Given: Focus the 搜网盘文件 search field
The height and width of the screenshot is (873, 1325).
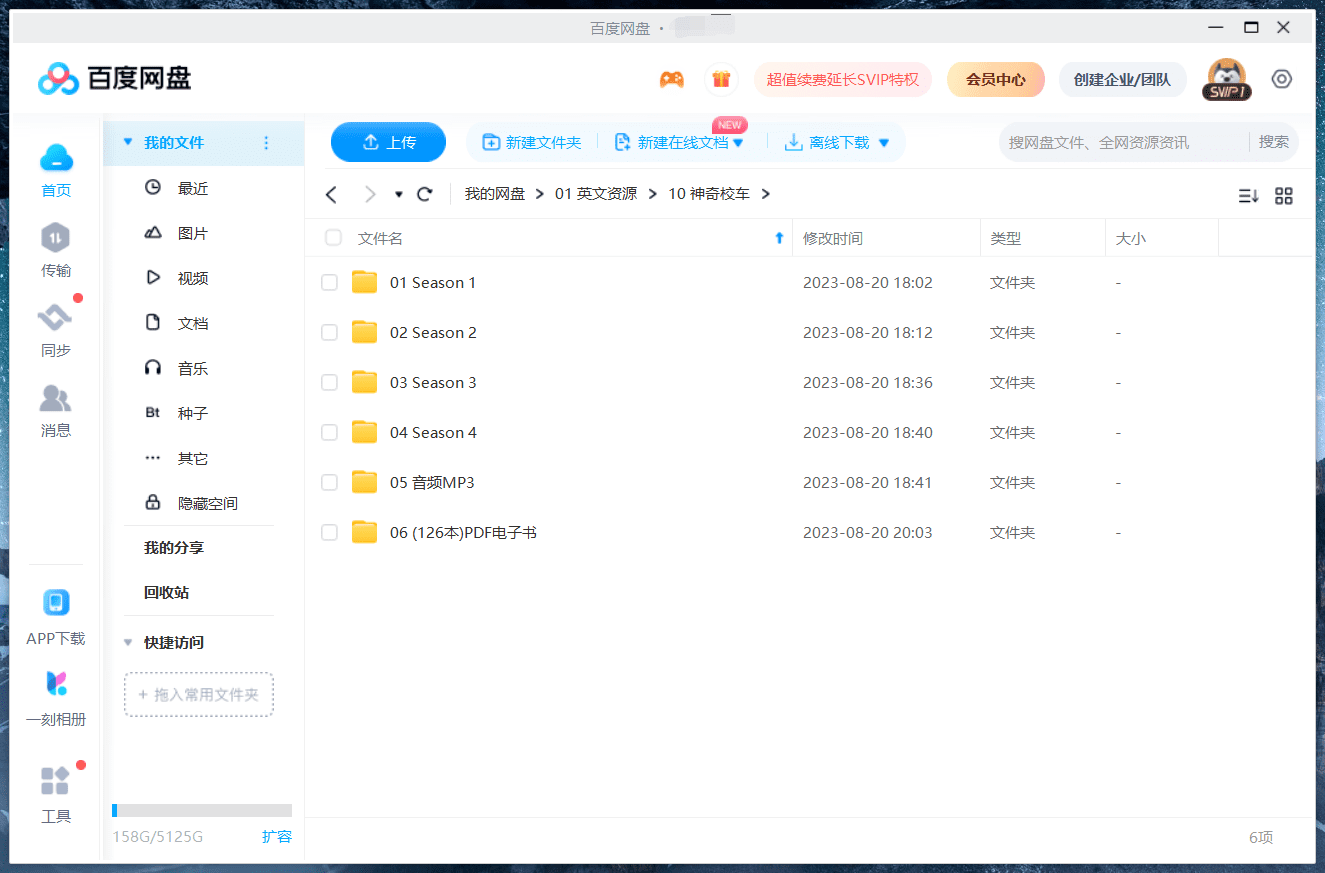Looking at the screenshot, I should coord(1122,142).
